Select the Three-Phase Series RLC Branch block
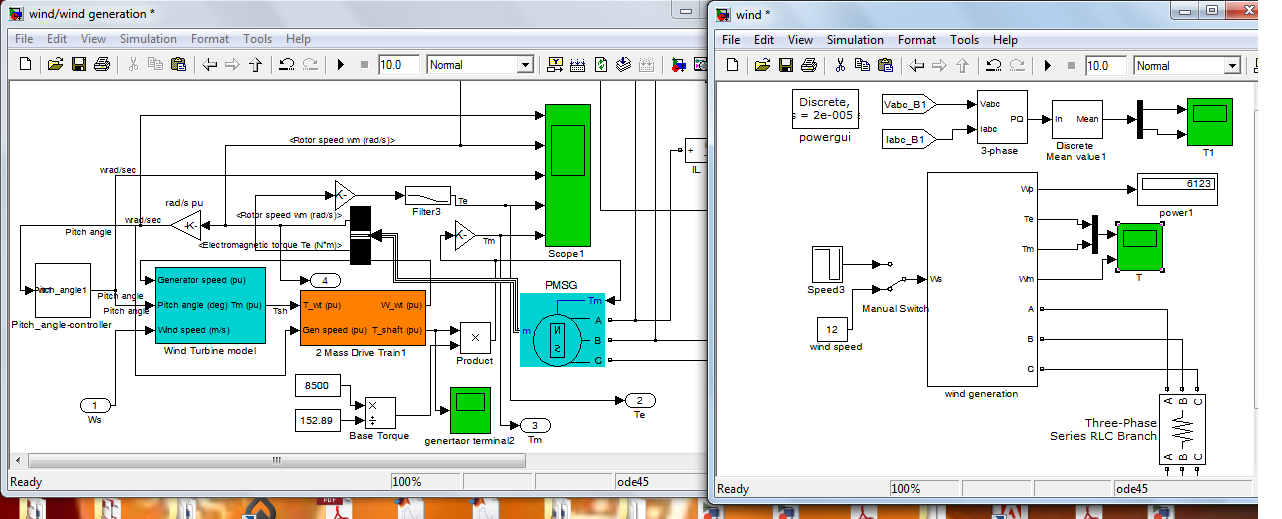This screenshot has height=519, width=1282. click(x=1184, y=429)
